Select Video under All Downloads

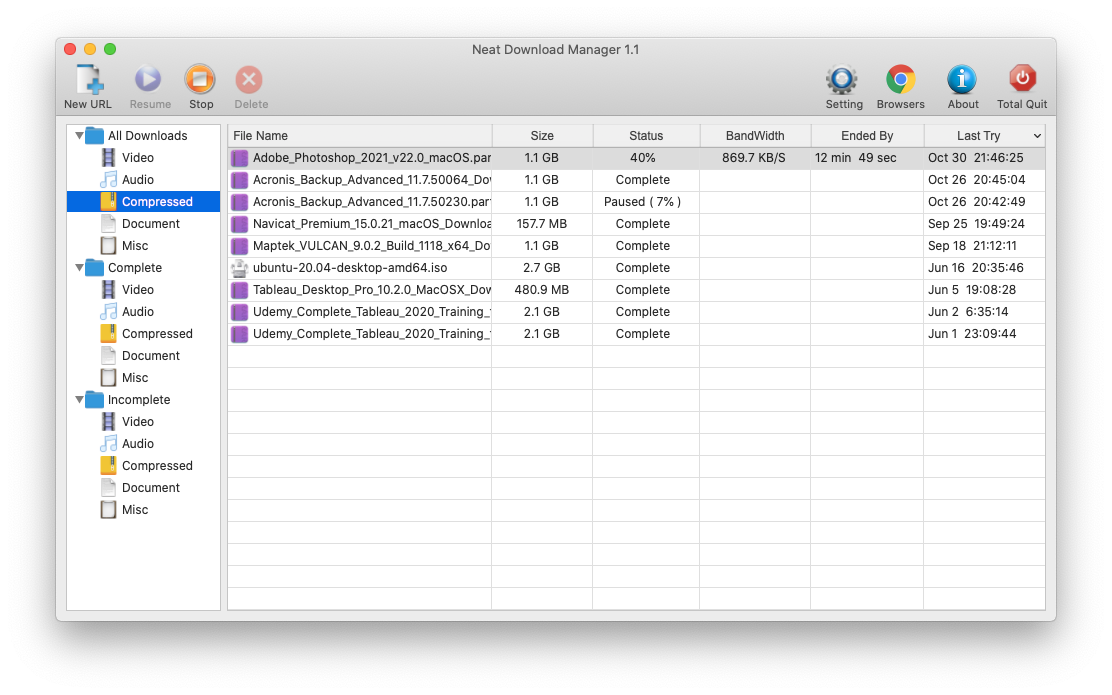137,158
